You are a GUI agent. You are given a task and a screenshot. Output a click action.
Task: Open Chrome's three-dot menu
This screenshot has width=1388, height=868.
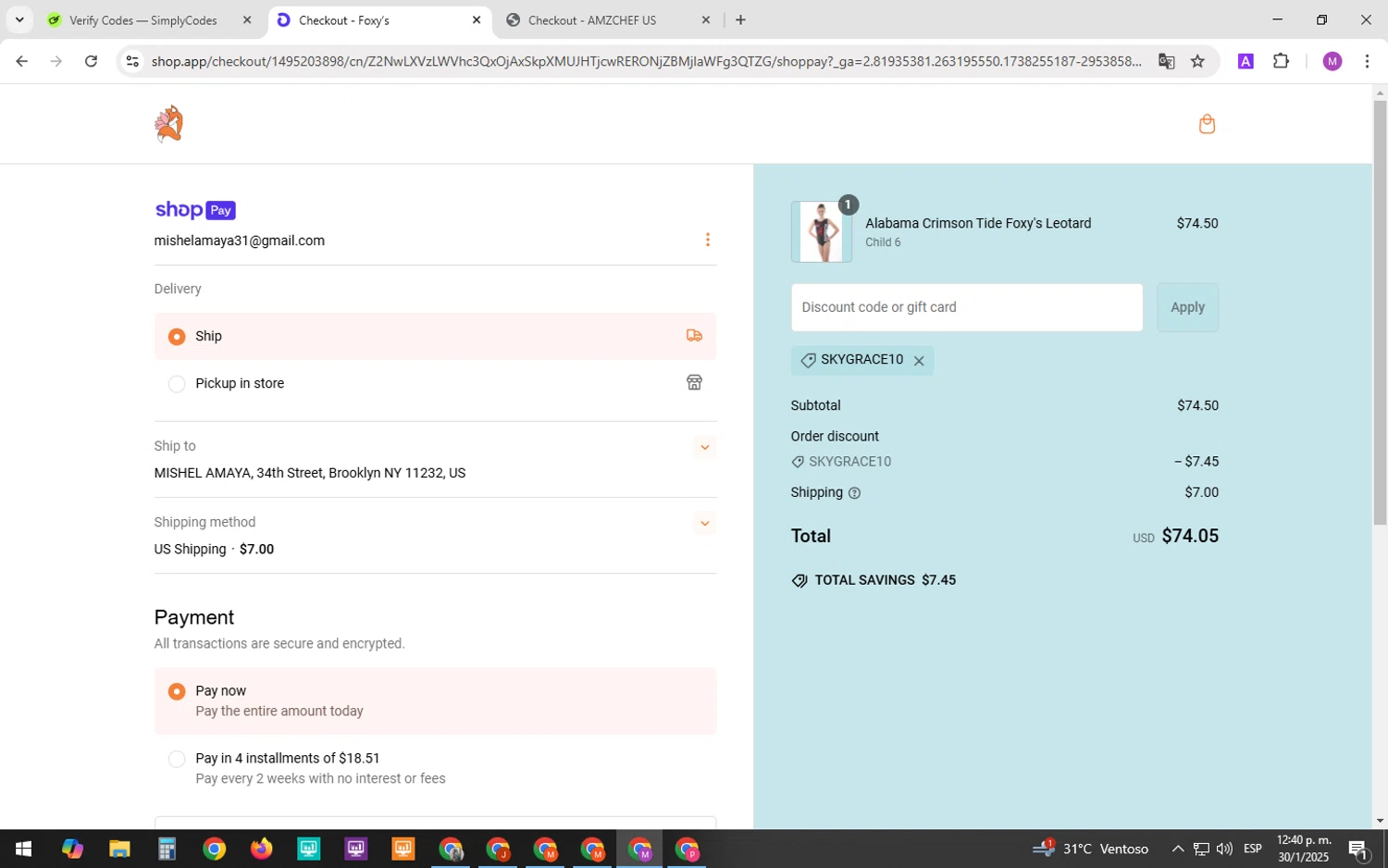1367,61
